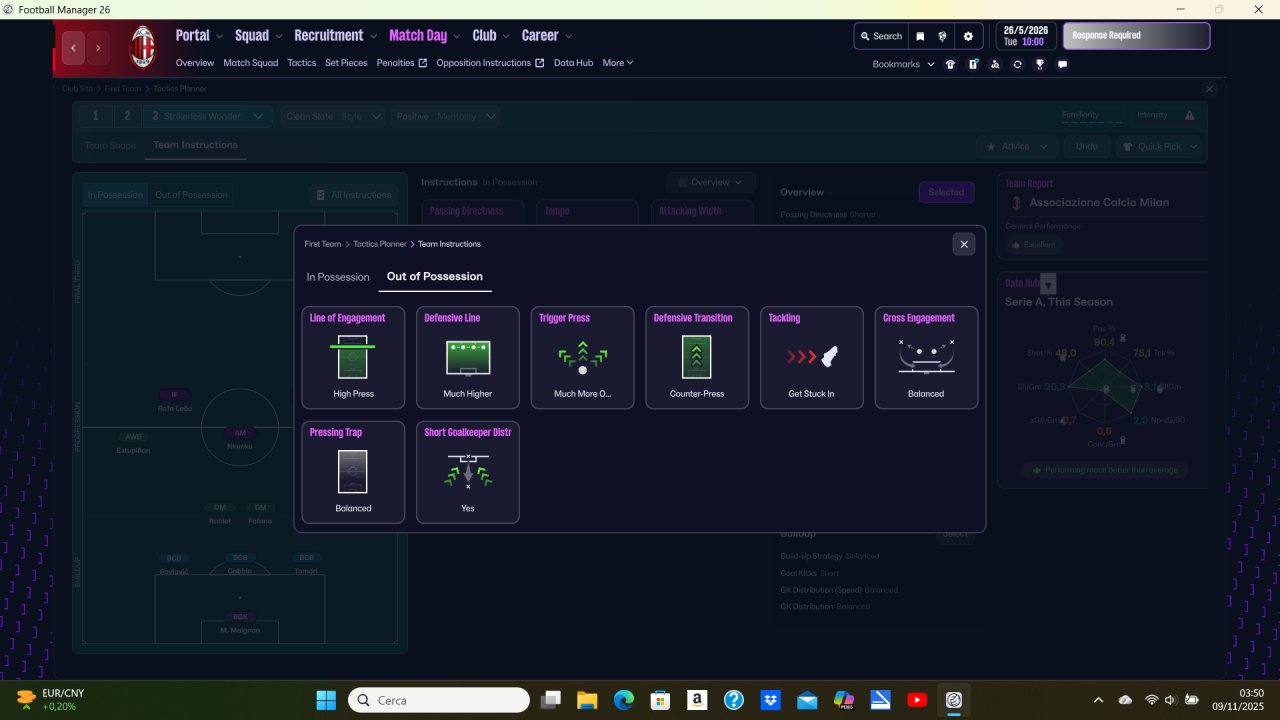Open the Match Day menu
Image resolution: width=1280 pixels, height=720 pixels.
pos(424,36)
